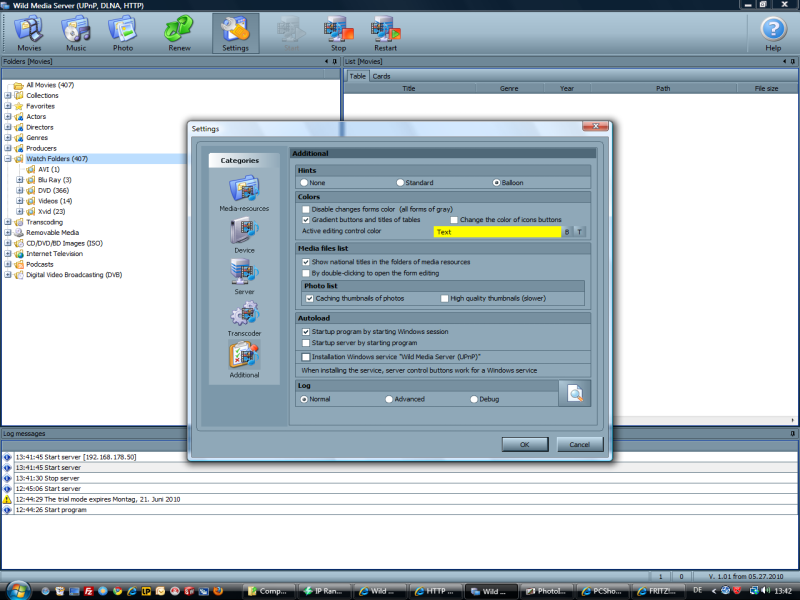Click the trial mode warning icon in log
The width and height of the screenshot is (800, 600).
[7, 499]
